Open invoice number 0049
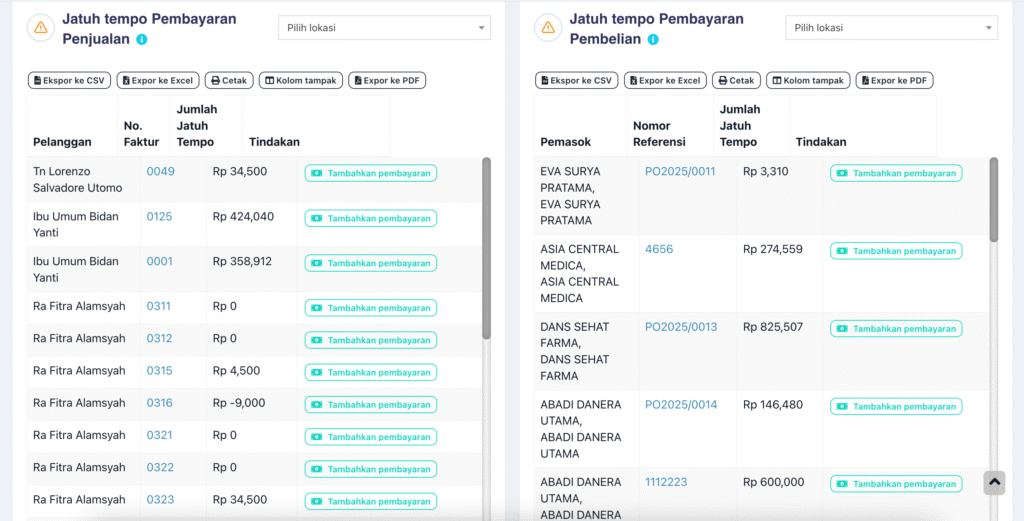 pos(161,172)
